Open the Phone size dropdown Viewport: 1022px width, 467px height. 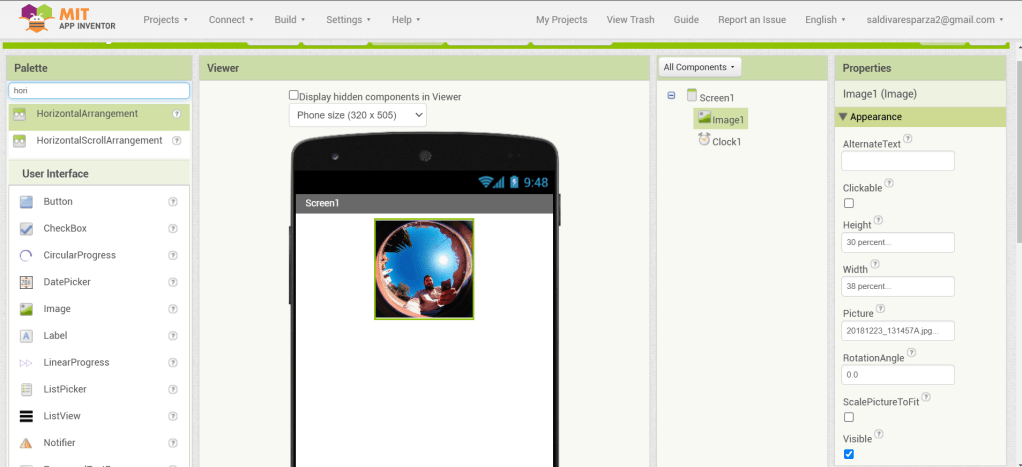pyautogui.click(x=358, y=115)
